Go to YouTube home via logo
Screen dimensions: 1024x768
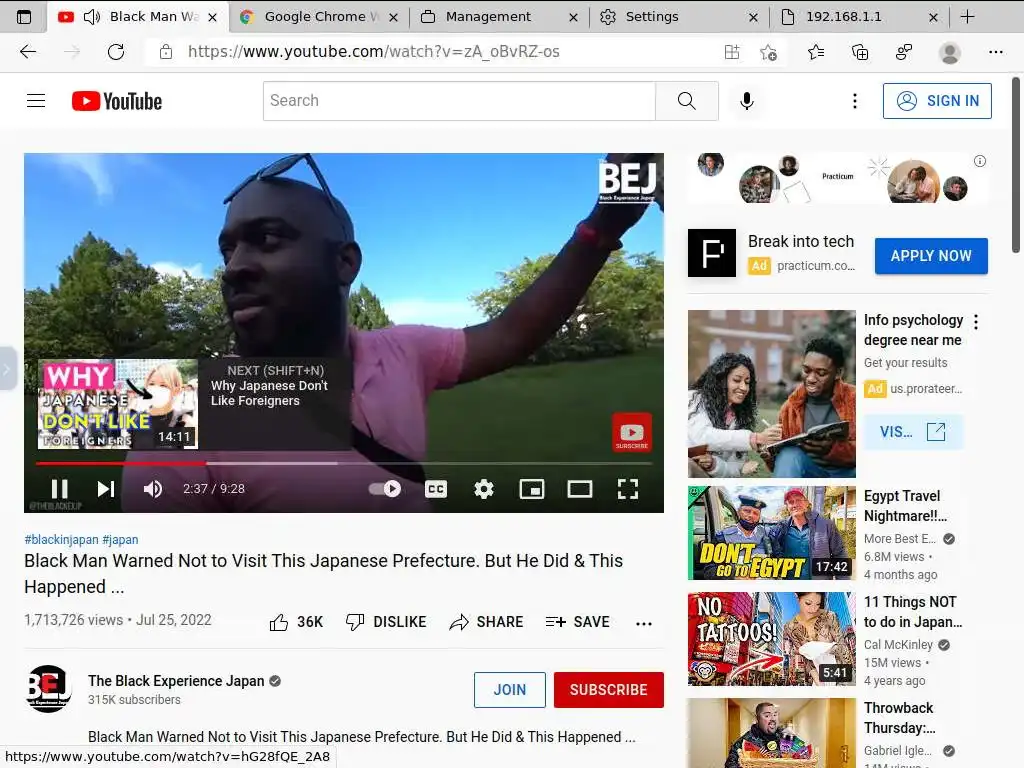[x=117, y=101]
